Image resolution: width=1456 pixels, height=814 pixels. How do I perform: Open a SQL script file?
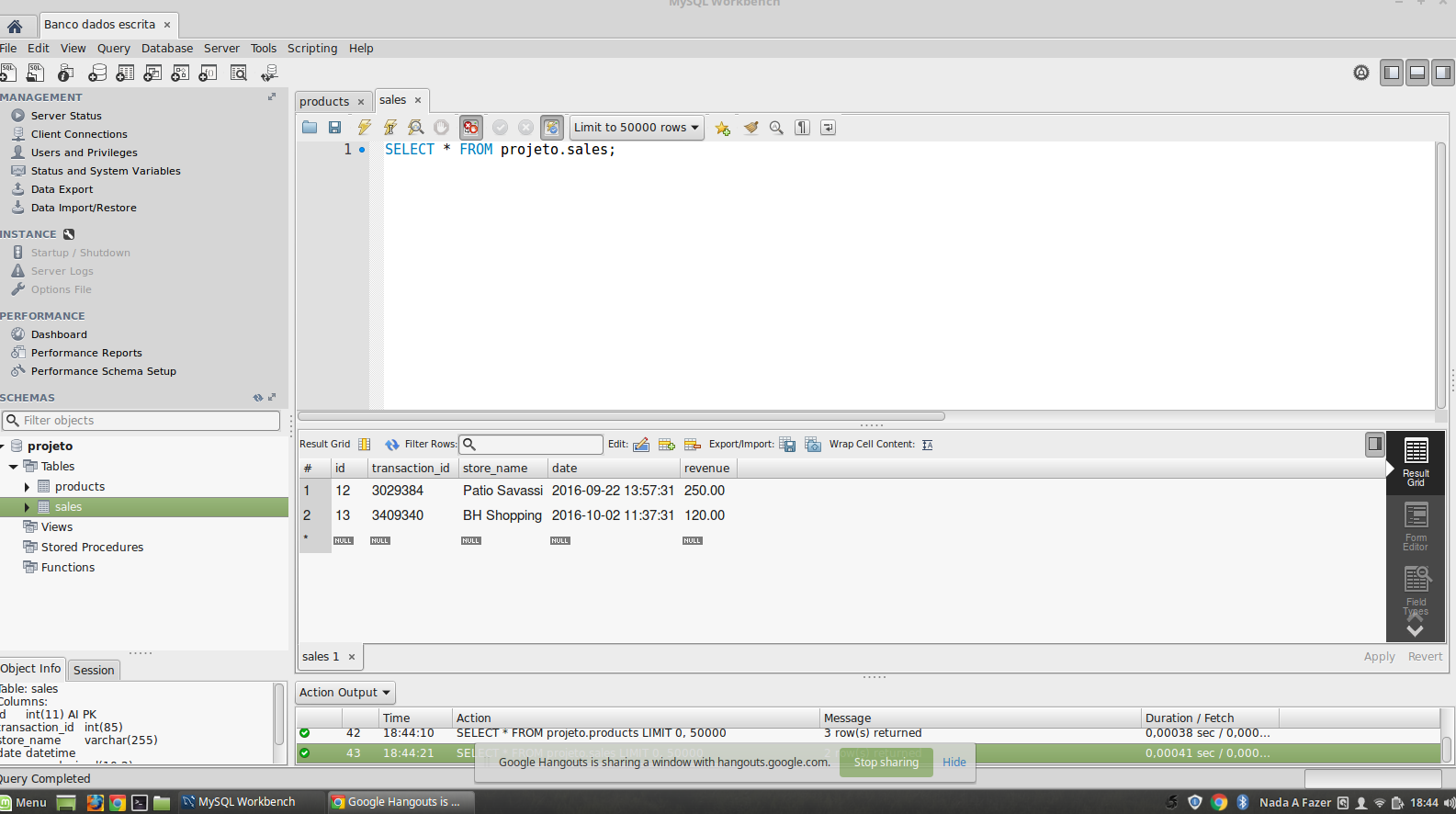(36, 73)
